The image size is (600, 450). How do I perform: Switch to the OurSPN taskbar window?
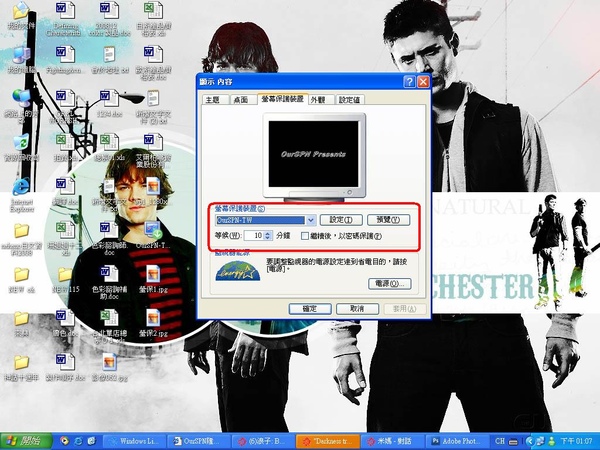click(x=199, y=442)
